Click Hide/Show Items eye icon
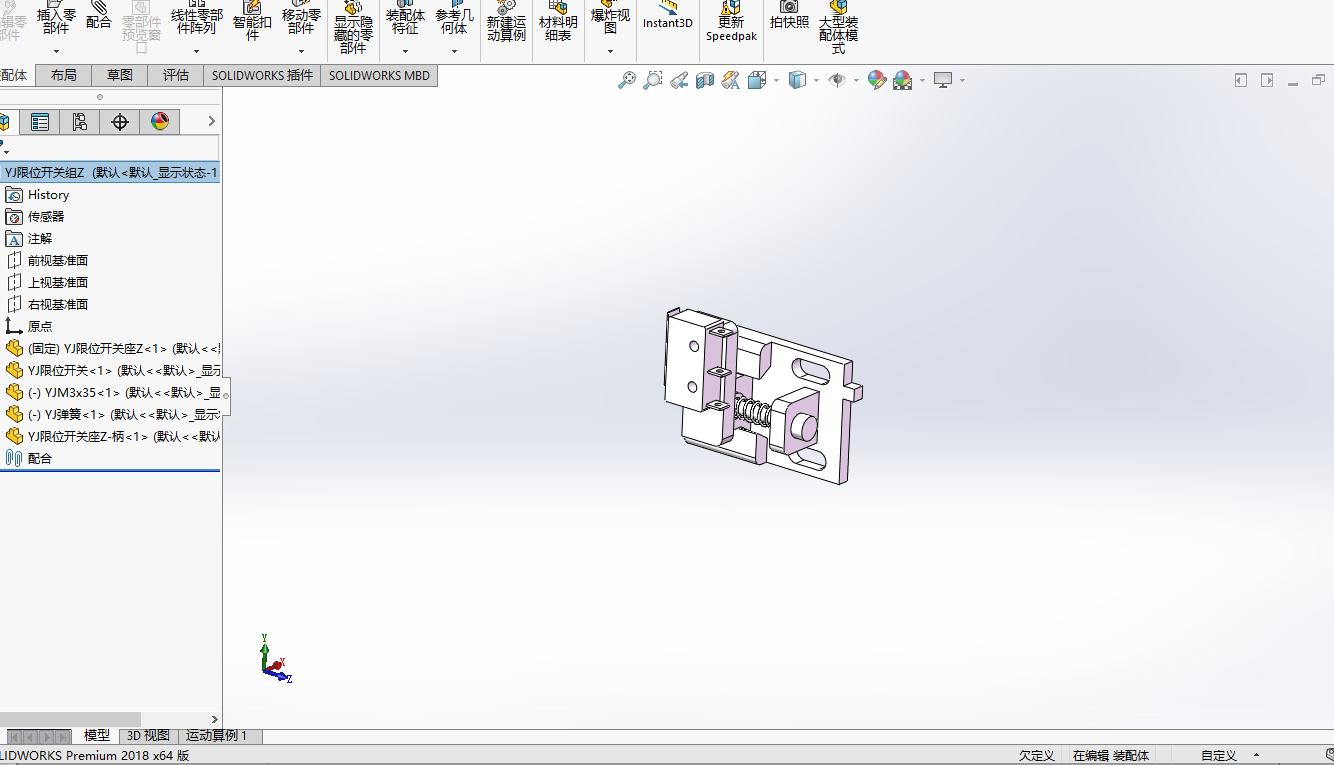This screenshot has height=765, width=1334. (837, 80)
